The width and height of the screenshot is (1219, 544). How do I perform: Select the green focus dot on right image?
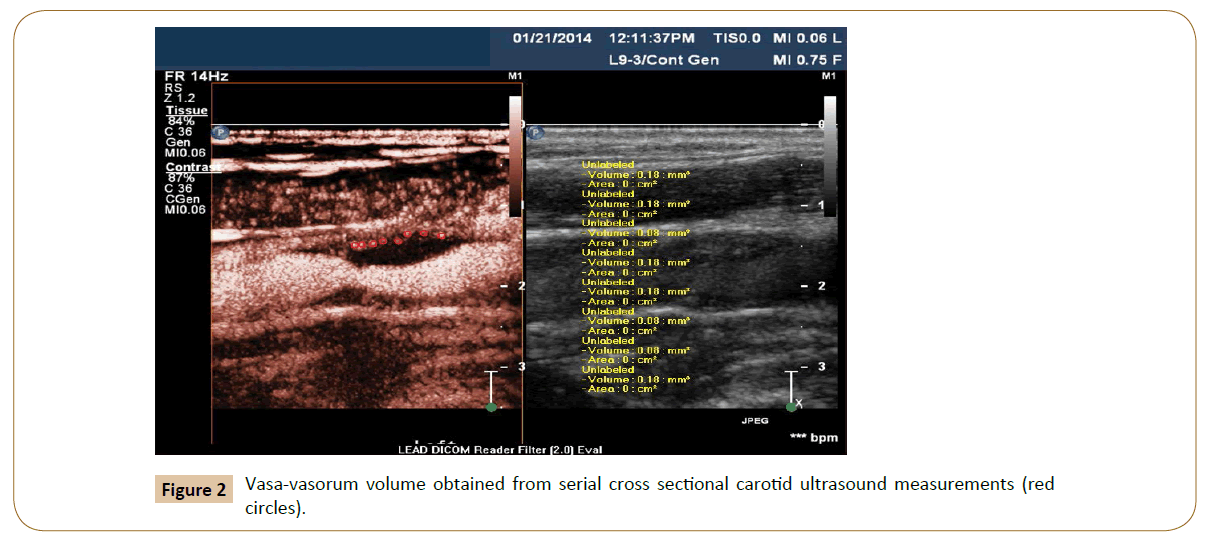791,407
